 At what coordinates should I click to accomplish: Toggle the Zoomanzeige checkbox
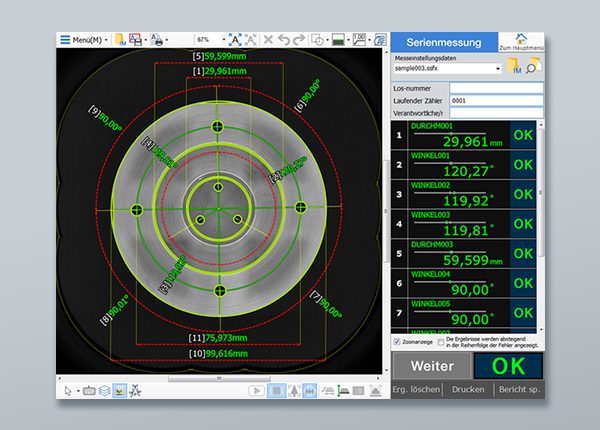pos(397,342)
